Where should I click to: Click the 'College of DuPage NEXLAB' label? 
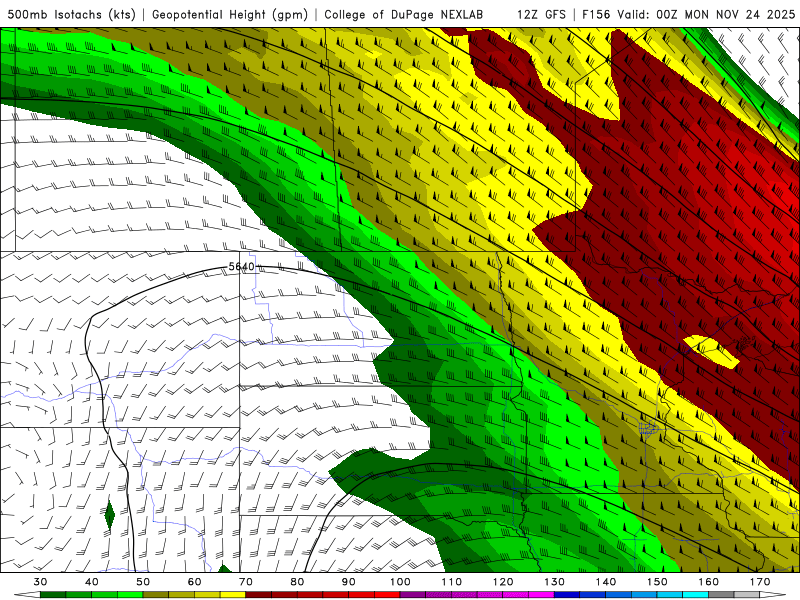(404, 14)
